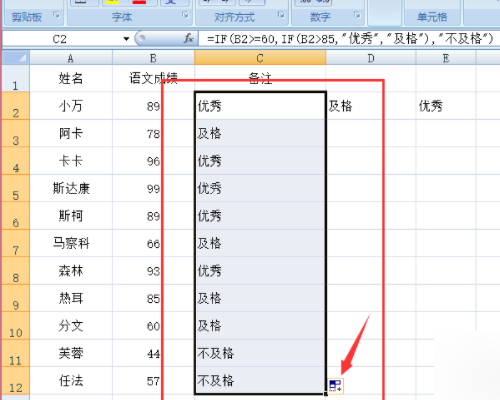Select cell E2 containing 优秀
500x400 pixels.
click(446, 106)
